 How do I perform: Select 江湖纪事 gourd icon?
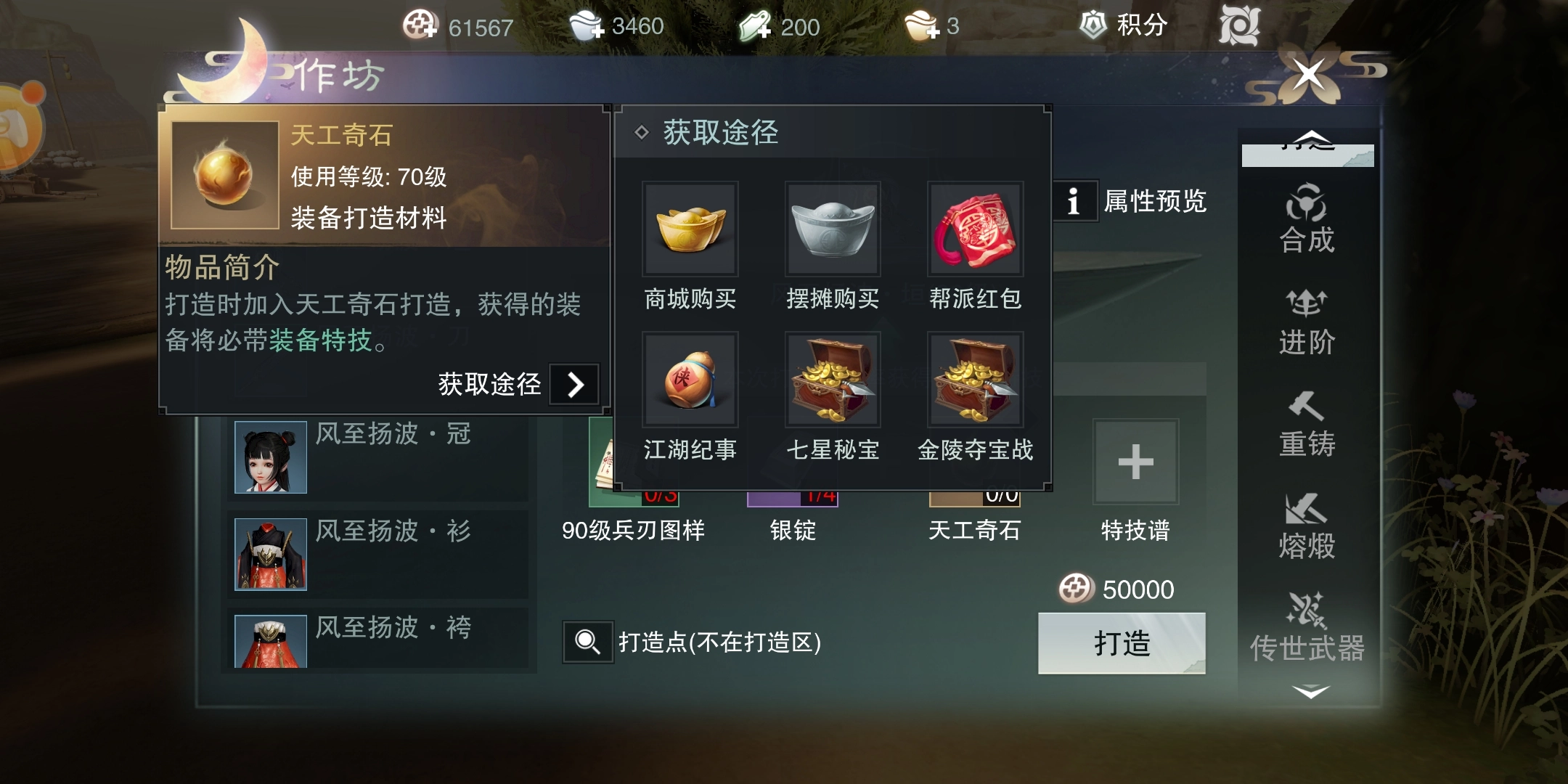[x=690, y=380]
